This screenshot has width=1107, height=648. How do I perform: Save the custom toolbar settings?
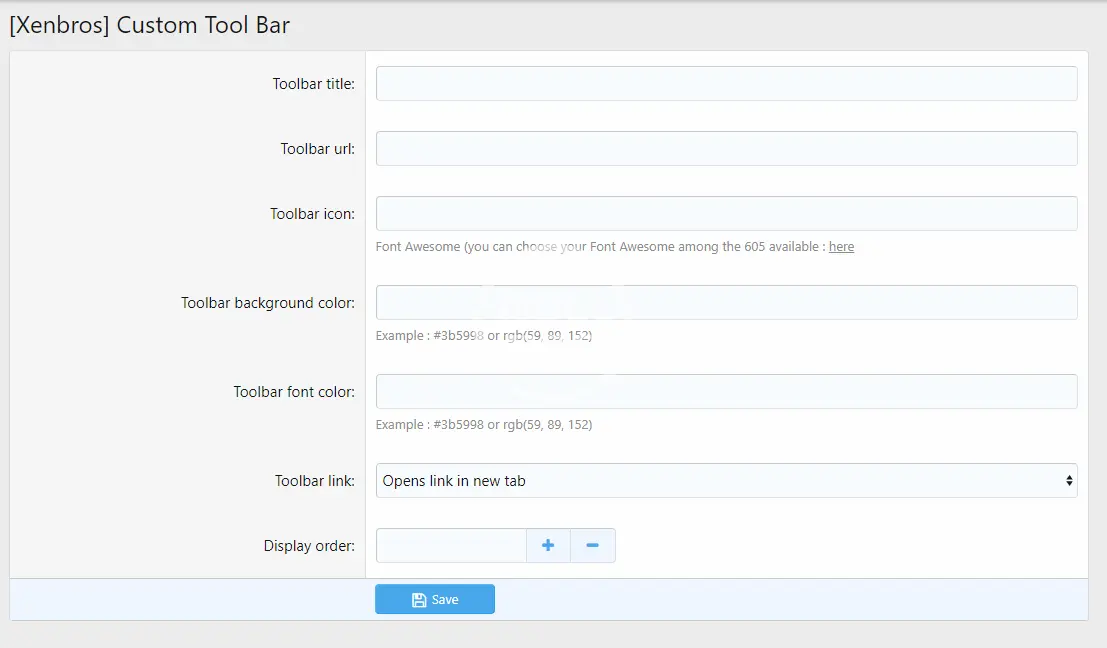[x=435, y=599]
